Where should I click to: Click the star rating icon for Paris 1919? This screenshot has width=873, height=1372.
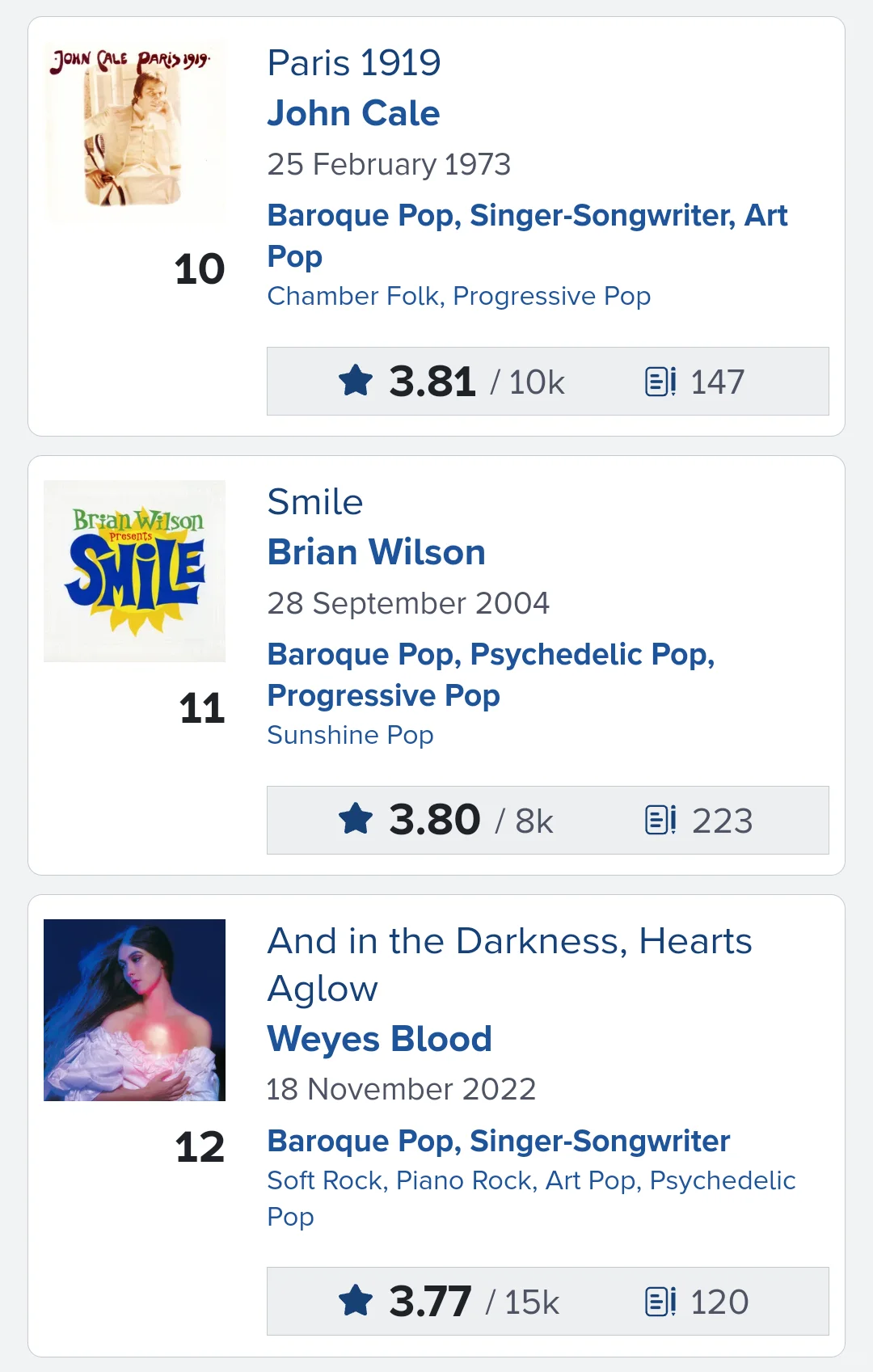click(x=356, y=381)
